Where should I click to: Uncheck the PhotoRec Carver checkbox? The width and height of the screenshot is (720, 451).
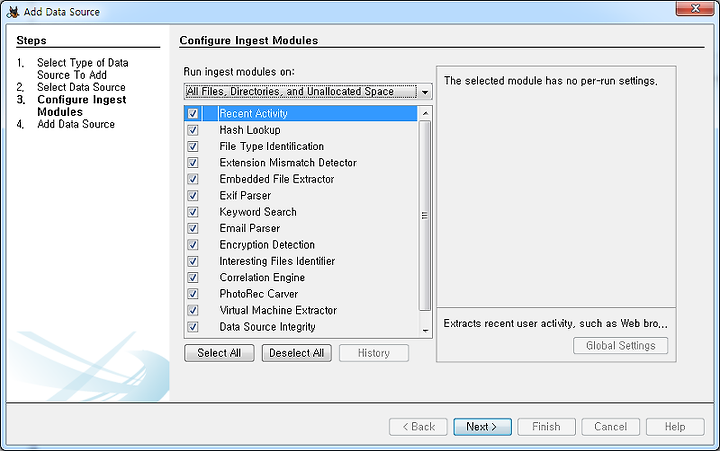coord(193,294)
